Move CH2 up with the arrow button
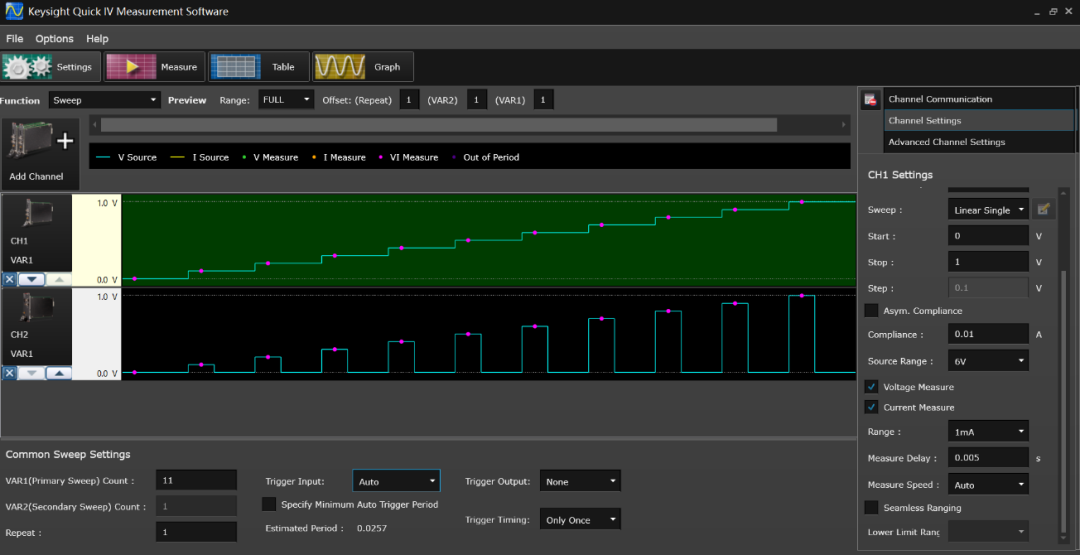The height and width of the screenshot is (555, 1080). [x=59, y=373]
